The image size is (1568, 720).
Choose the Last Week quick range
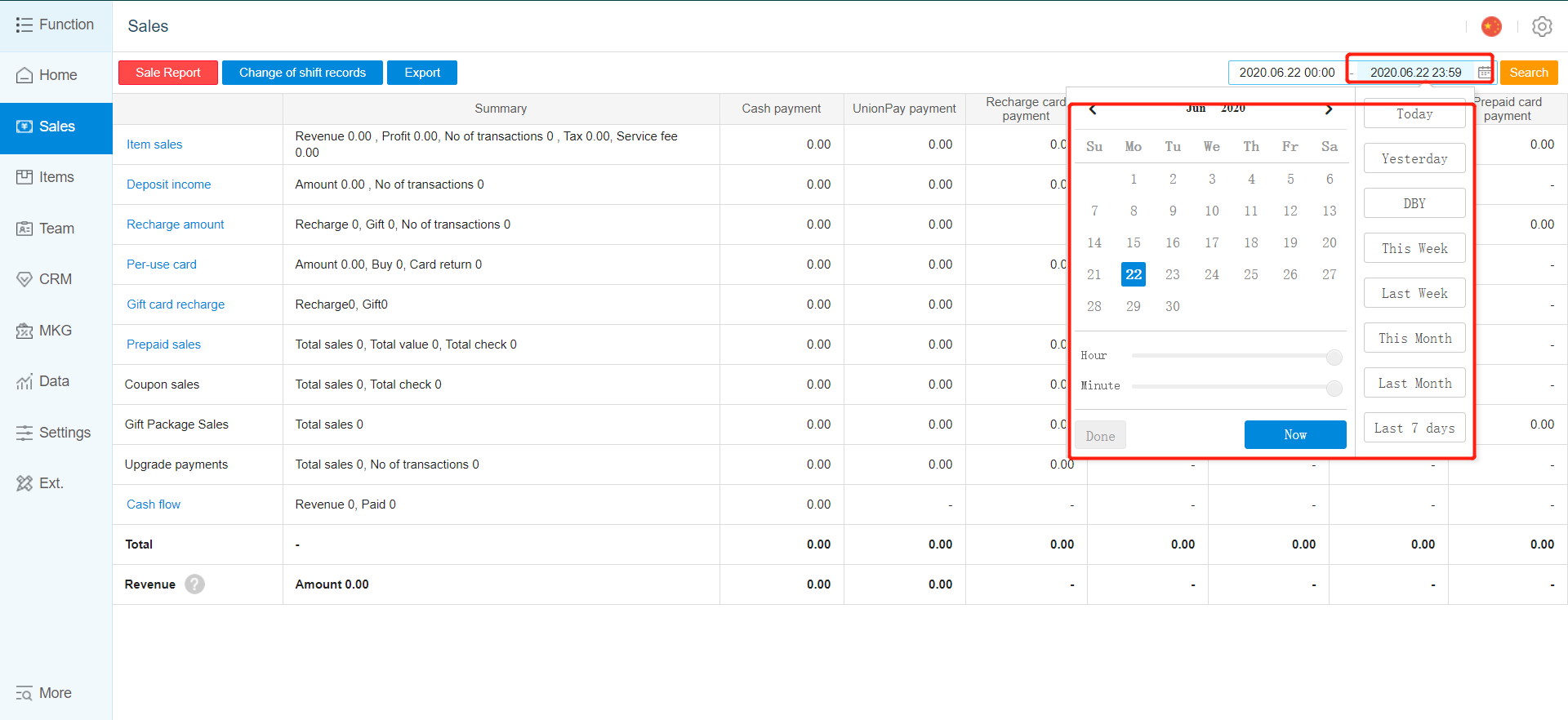tap(1414, 293)
